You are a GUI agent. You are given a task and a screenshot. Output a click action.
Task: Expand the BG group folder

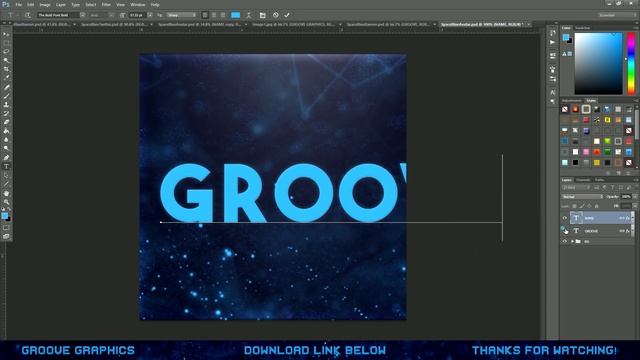pyautogui.click(x=572, y=241)
